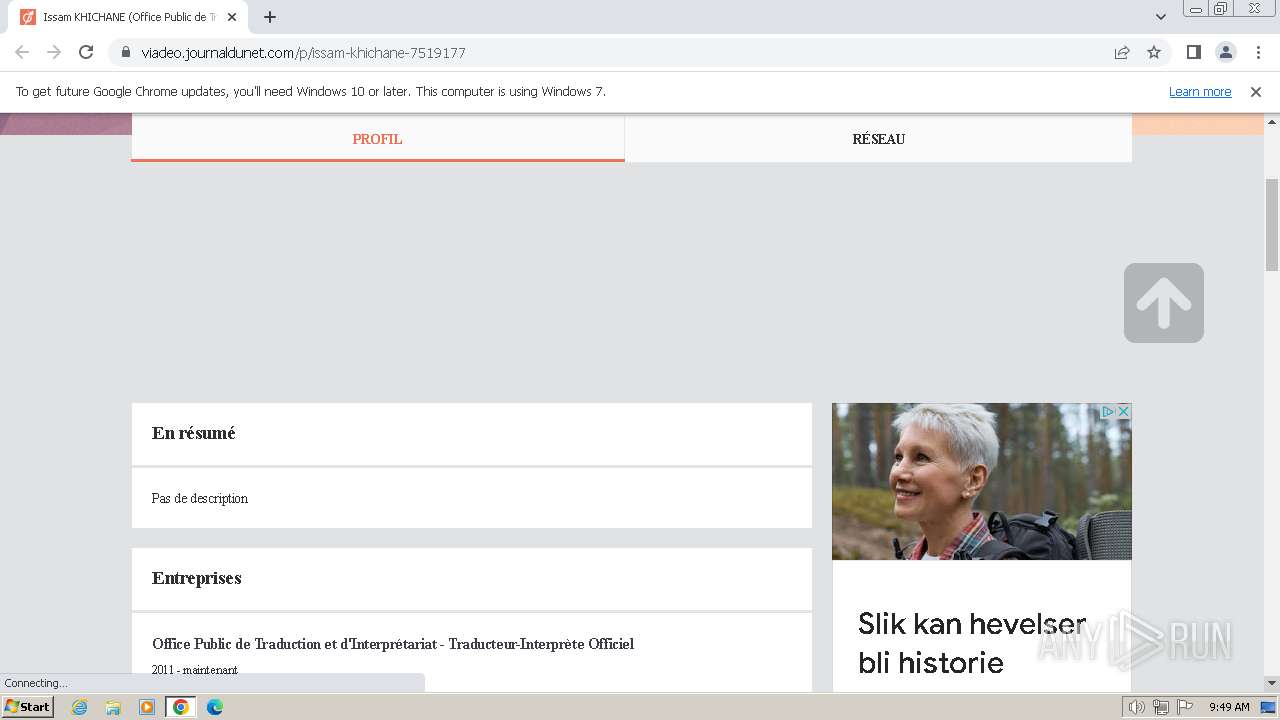The width and height of the screenshot is (1280, 720).
Task: Open Windows Media Player from taskbar
Action: (147, 707)
